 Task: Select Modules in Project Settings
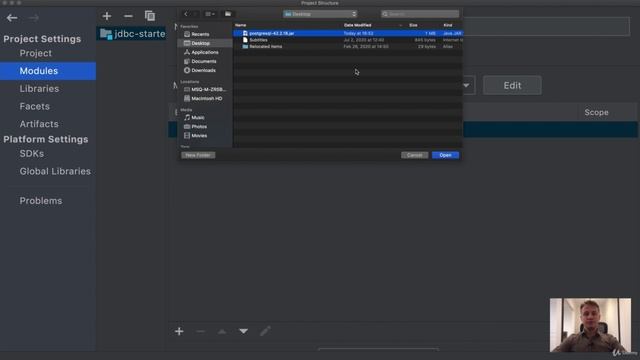(48, 71)
